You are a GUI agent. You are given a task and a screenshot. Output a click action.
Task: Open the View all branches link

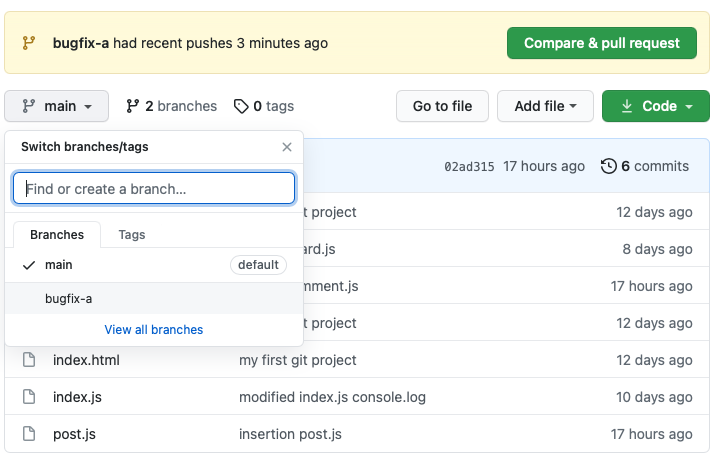coord(154,330)
